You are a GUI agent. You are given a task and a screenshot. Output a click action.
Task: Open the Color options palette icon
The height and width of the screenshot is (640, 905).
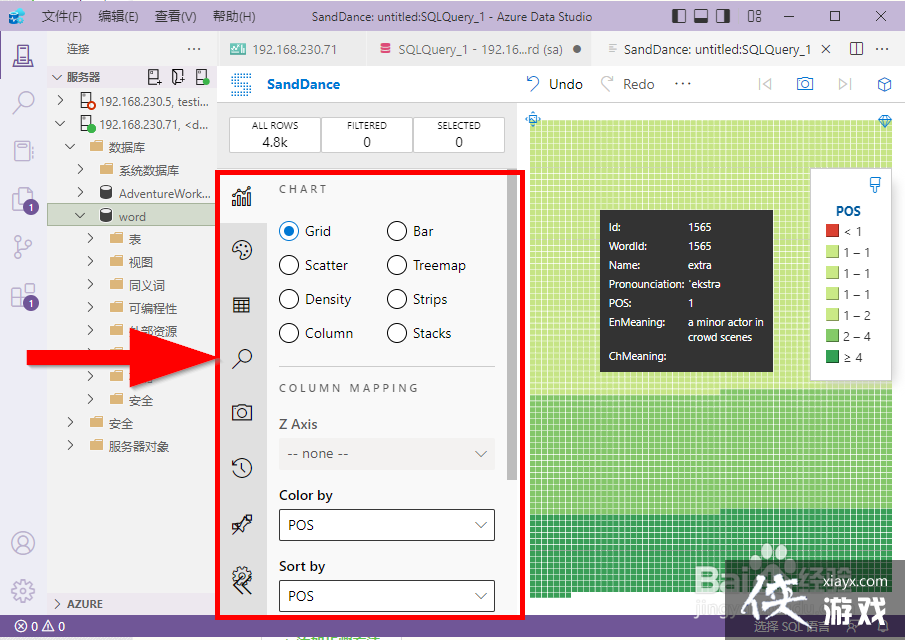click(x=241, y=250)
